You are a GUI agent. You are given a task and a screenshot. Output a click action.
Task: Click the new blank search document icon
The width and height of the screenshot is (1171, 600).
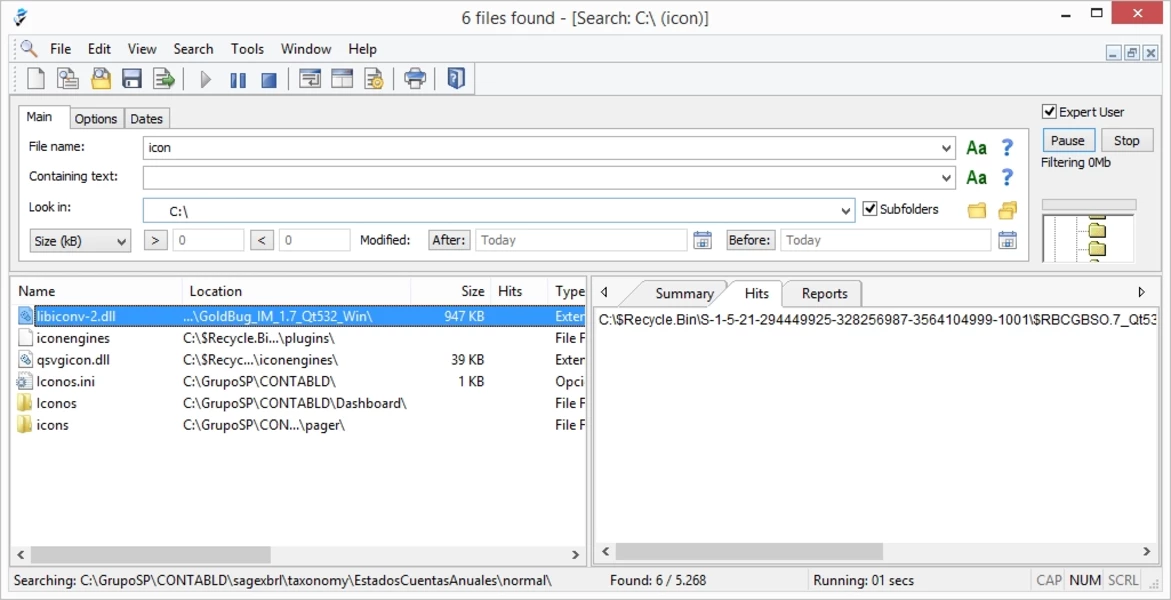click(x=36, y=79)
